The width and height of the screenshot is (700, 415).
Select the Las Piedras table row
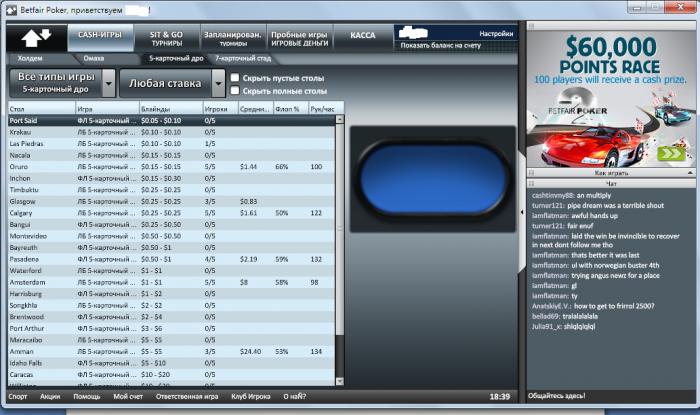171,144
